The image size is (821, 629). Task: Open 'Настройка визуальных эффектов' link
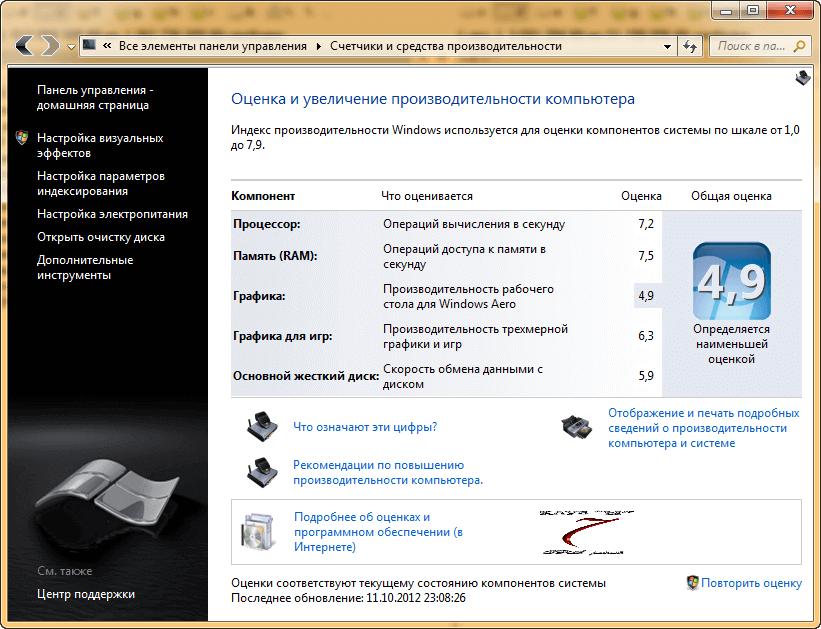[x=100, y=146]
